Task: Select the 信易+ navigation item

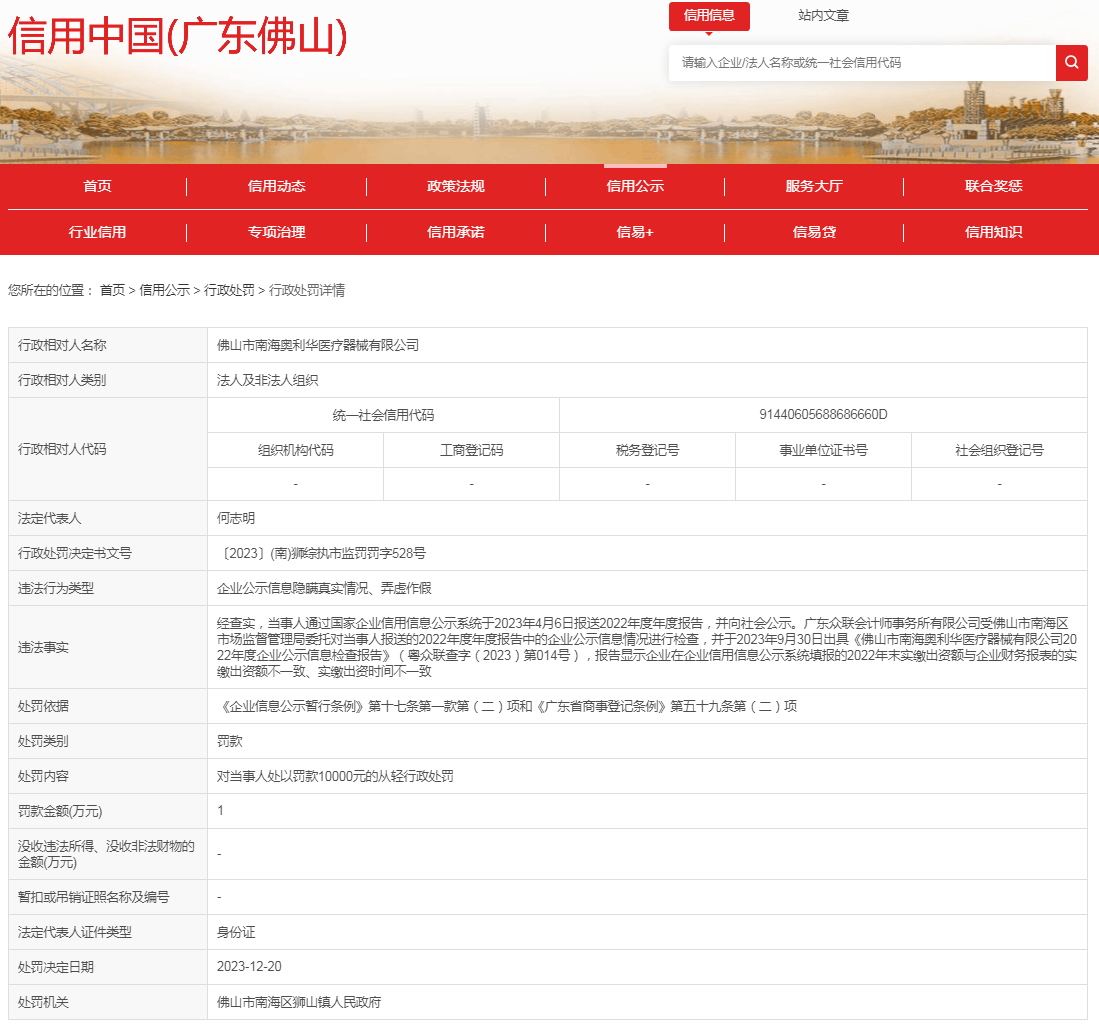Action: coord(635,232)
